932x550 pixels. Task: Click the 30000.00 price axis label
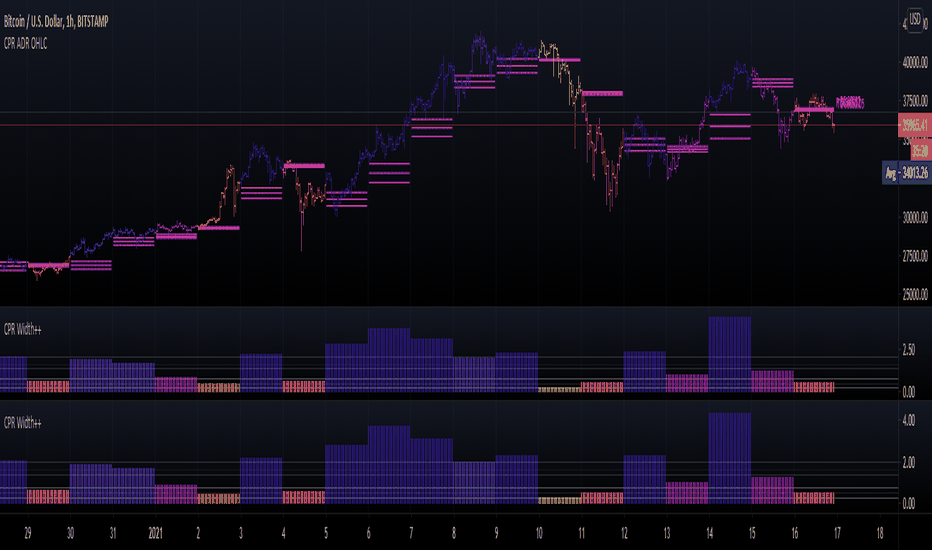[x=915, y=218]
